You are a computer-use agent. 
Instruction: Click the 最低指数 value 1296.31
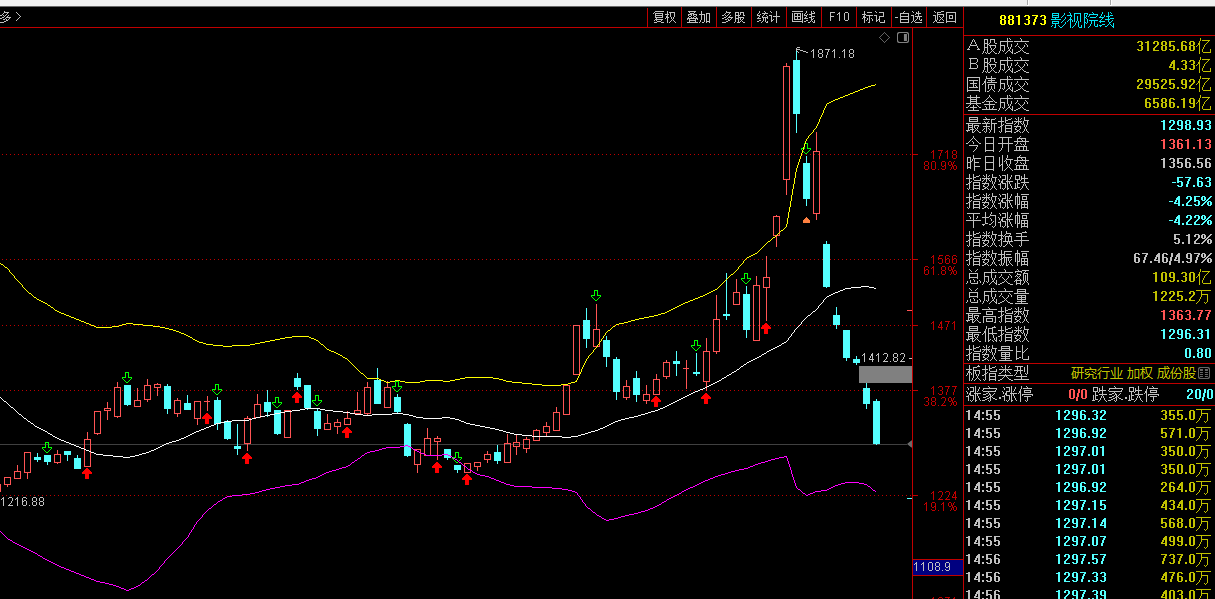point(1186,335)
